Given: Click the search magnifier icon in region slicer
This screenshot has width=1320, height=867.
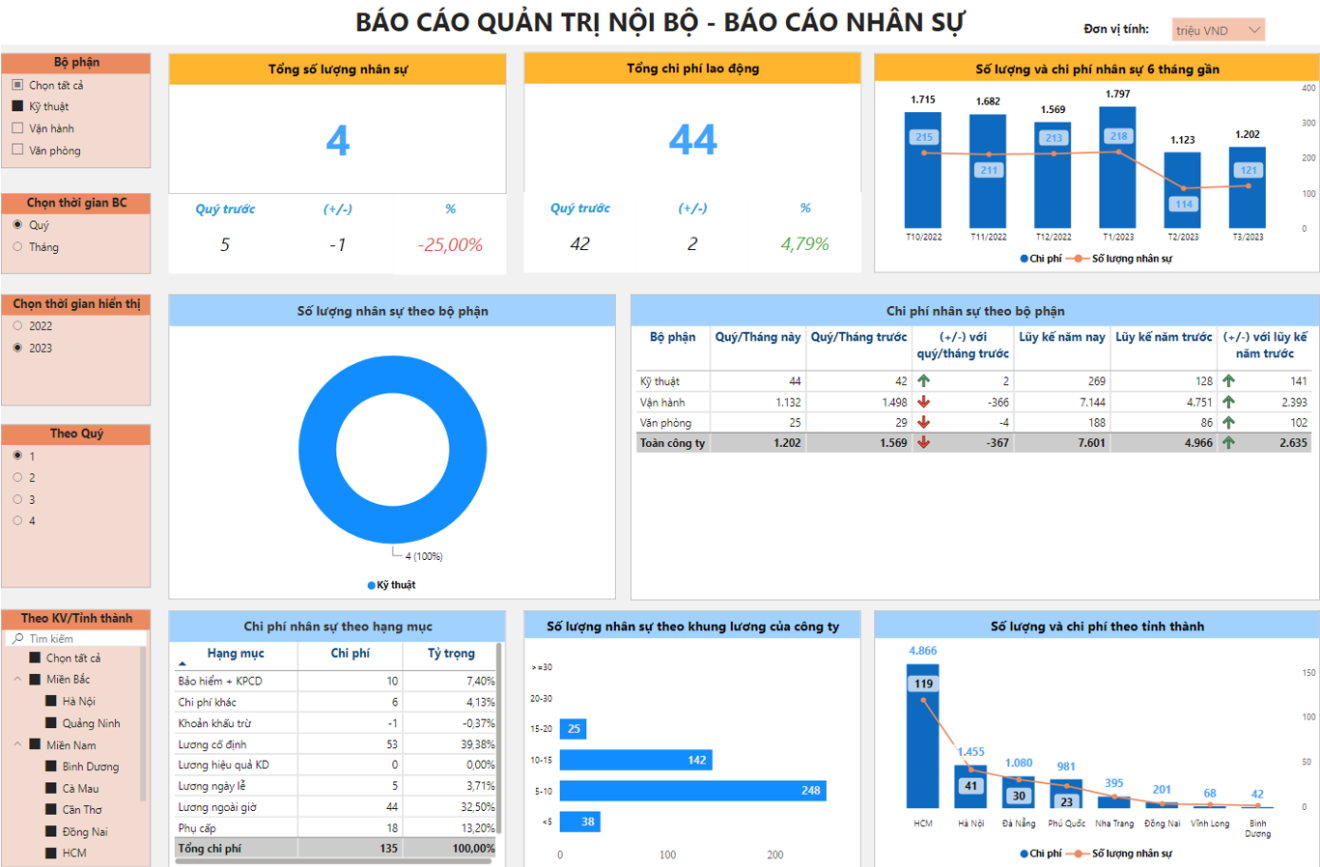Looking at the screenshot, I should [16, 638].
